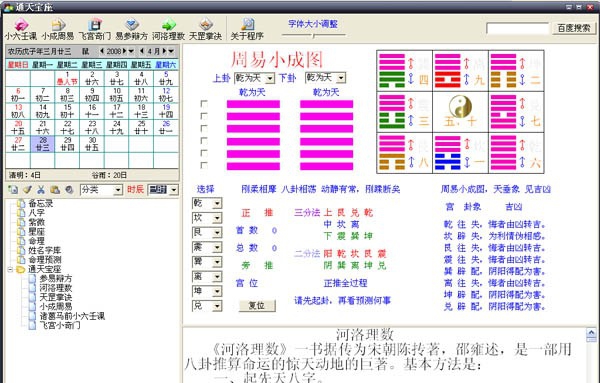600x383 pixels.
Task: Tick the checkbox beside the top hexagram line
Action: [x=204, y=104]
